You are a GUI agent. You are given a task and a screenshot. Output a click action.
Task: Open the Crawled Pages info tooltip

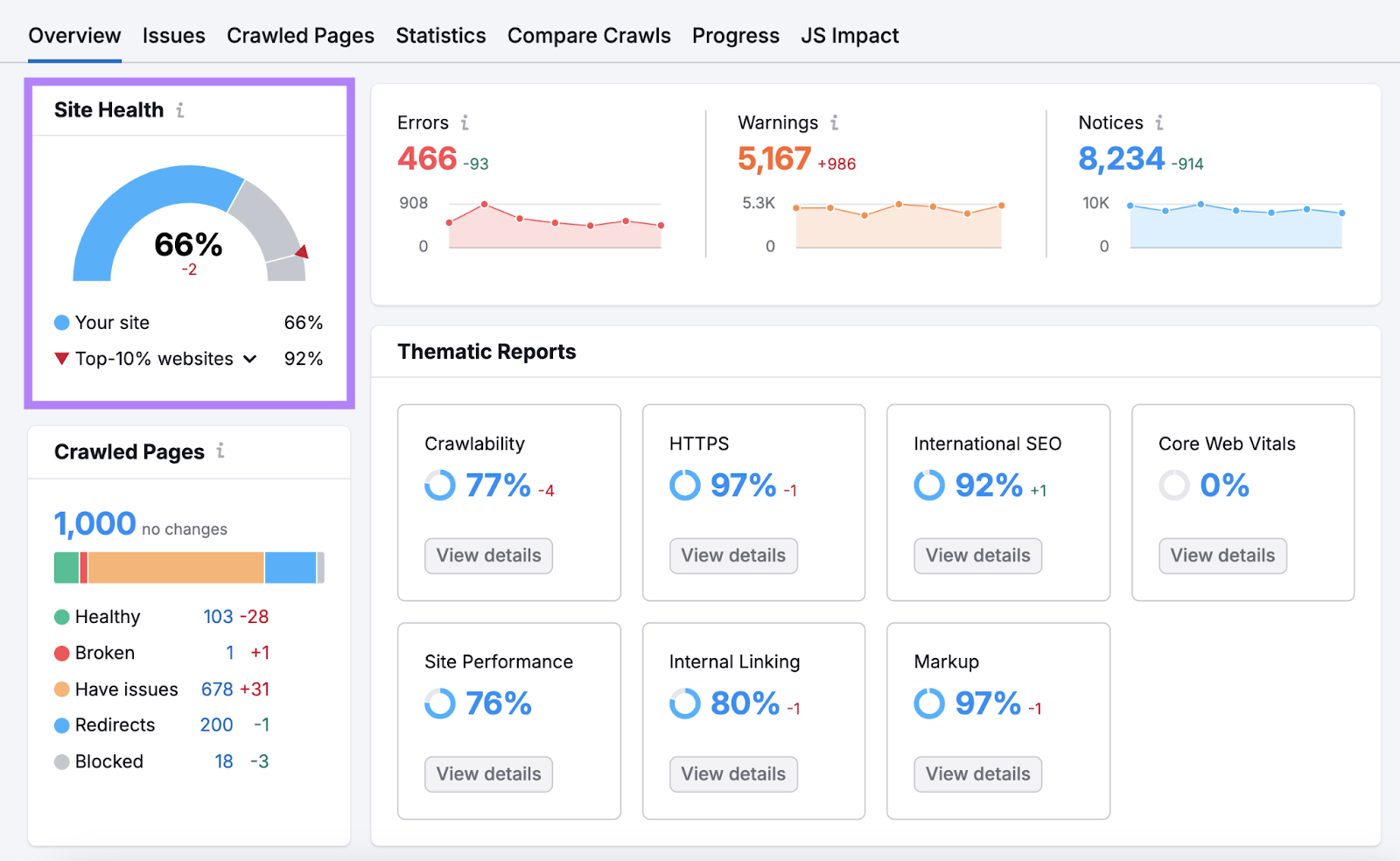[x=221, y=451]
